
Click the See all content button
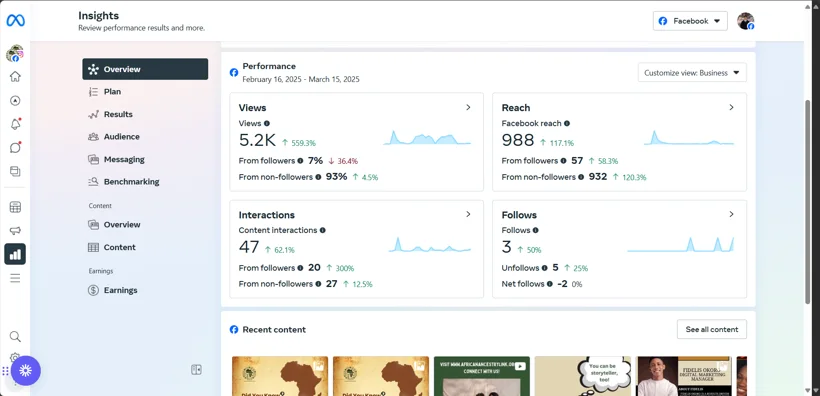(712, 330)
